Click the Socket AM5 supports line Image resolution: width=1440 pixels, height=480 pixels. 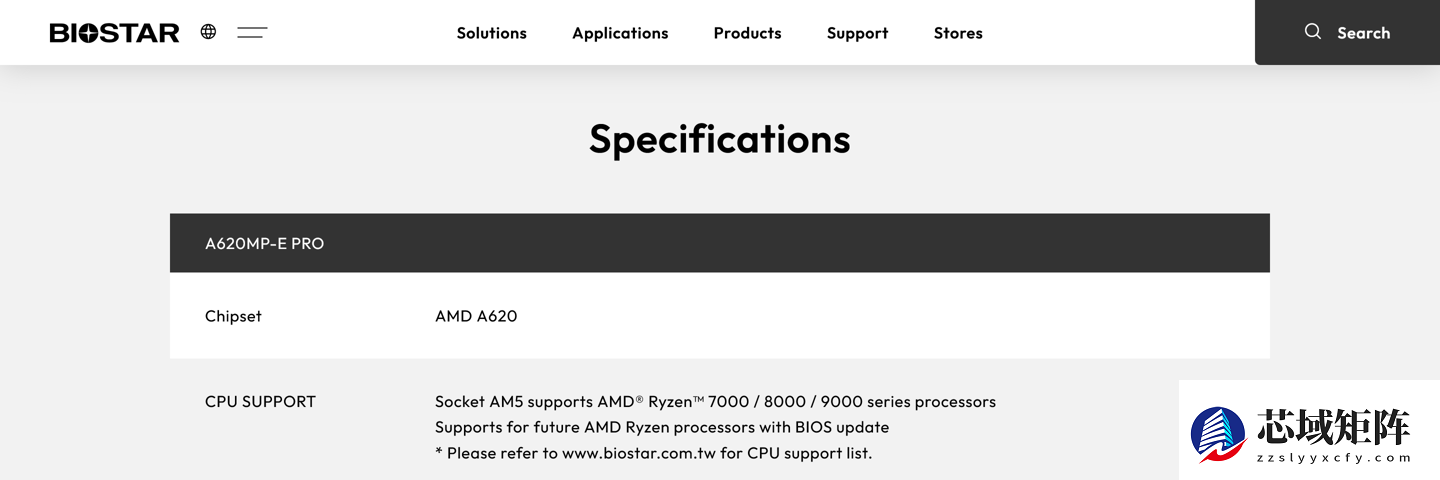pyautogui.click(x=715, y=402)
